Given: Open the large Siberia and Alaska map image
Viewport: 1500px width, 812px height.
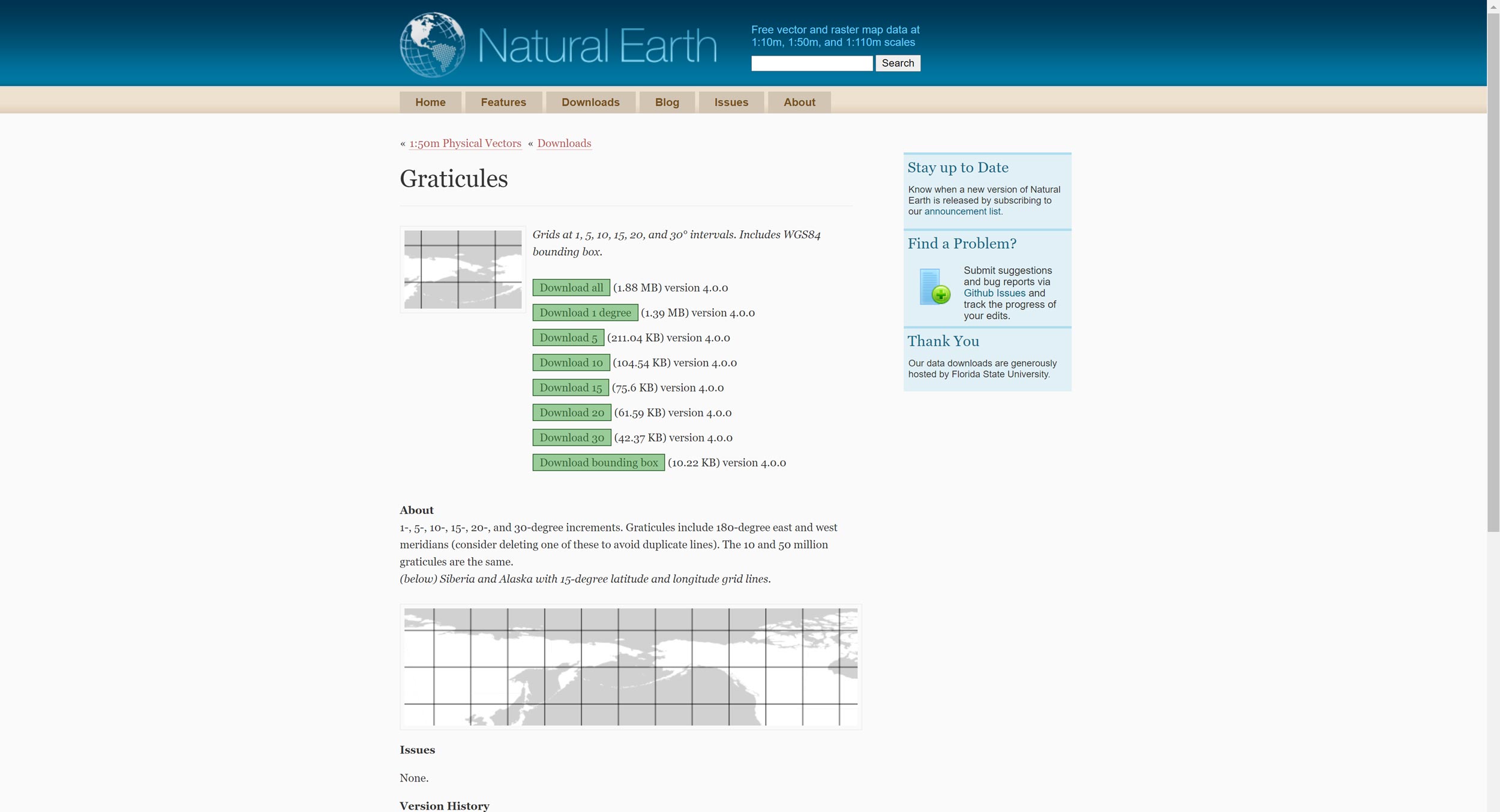Looking at the screenshot, I should (630, 666).
